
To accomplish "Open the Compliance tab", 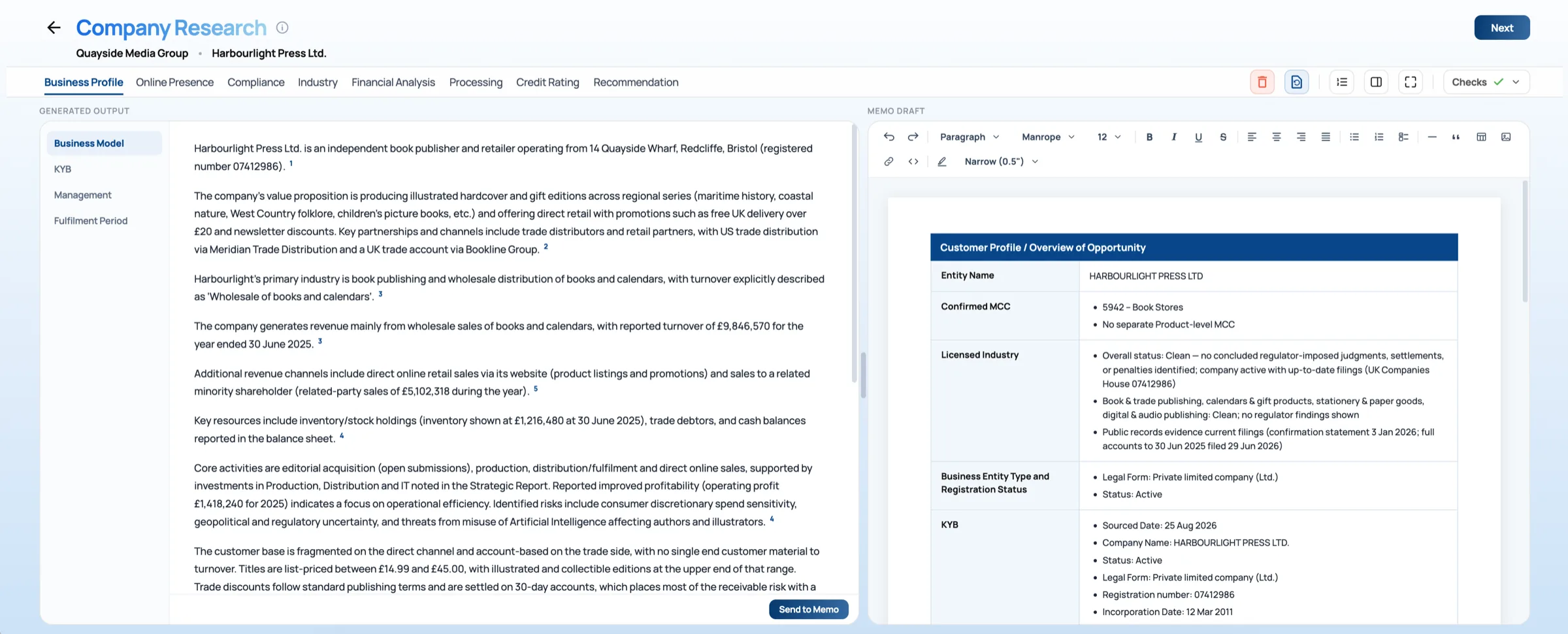I will point(256,82).
